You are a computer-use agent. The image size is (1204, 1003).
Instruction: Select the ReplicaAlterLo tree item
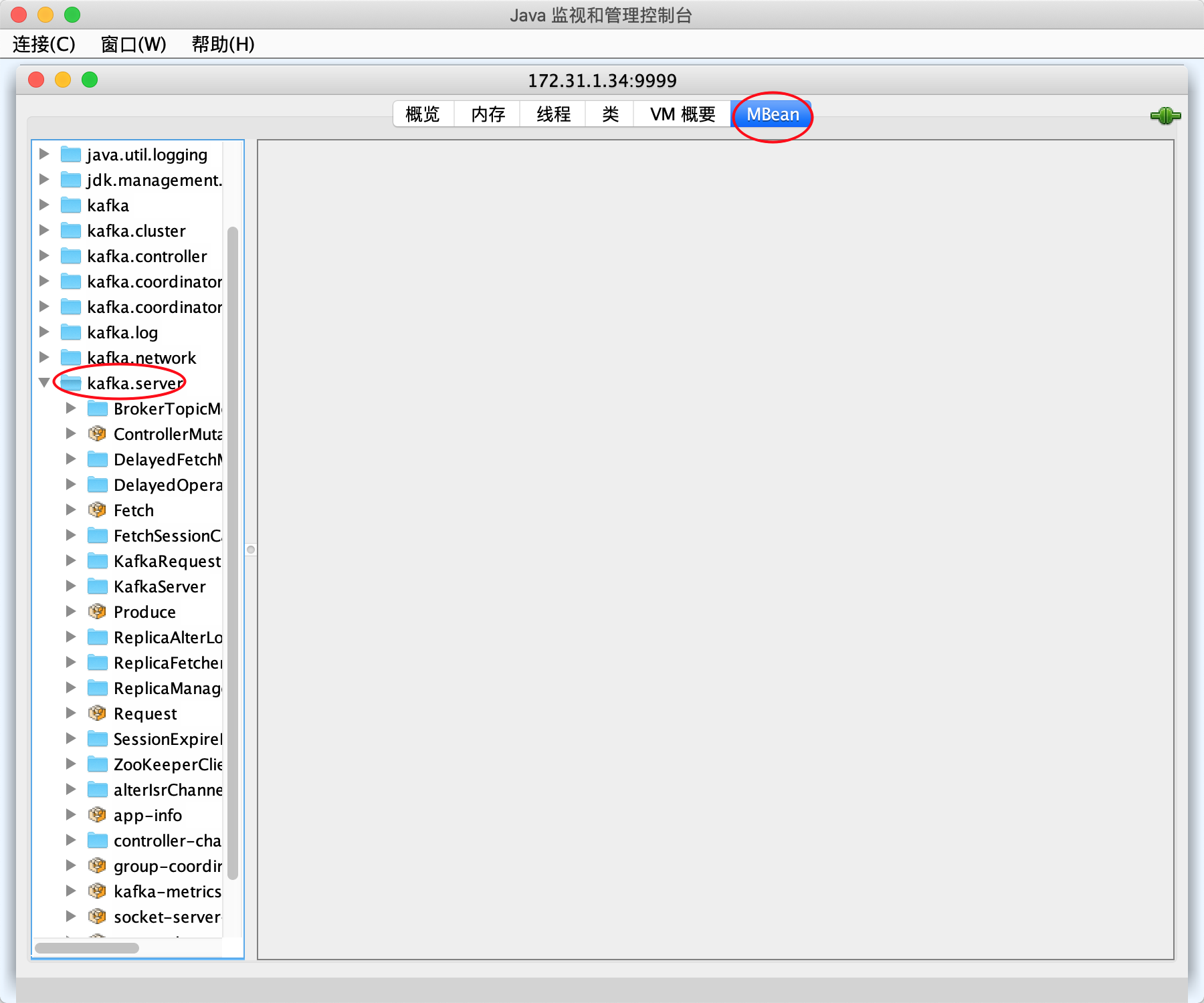coord(168,637)
